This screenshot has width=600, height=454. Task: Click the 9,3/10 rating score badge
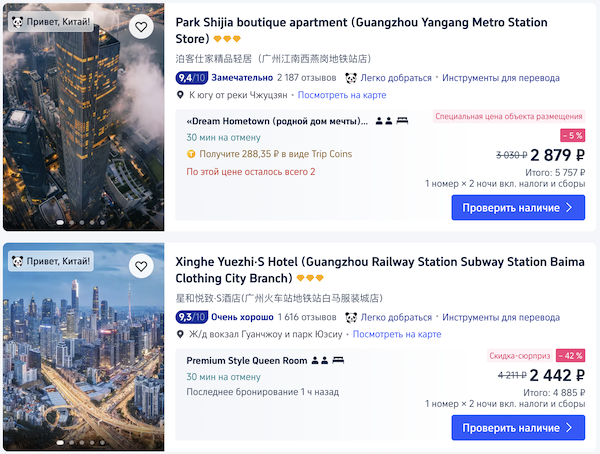pos(190,317)
